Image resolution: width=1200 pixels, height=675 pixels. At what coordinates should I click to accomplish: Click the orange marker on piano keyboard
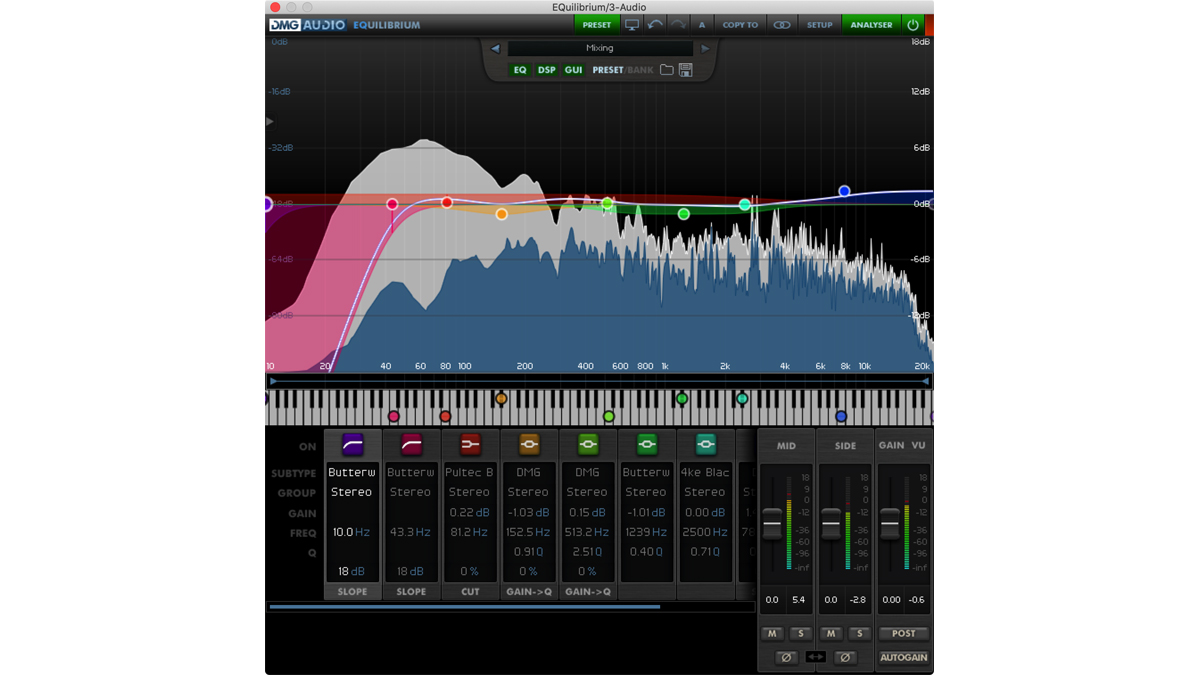501,399
